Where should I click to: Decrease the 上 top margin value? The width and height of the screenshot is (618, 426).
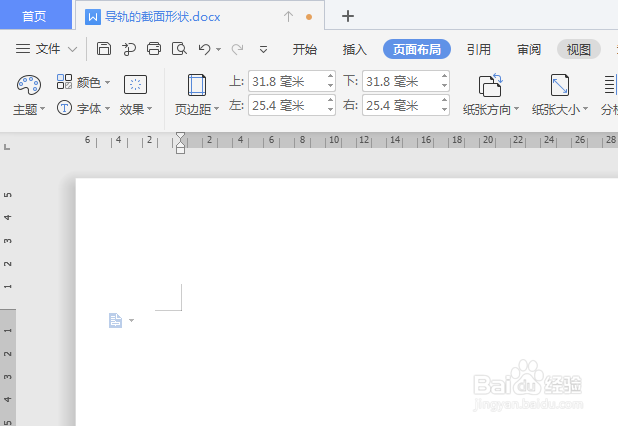tap(330, 86)
